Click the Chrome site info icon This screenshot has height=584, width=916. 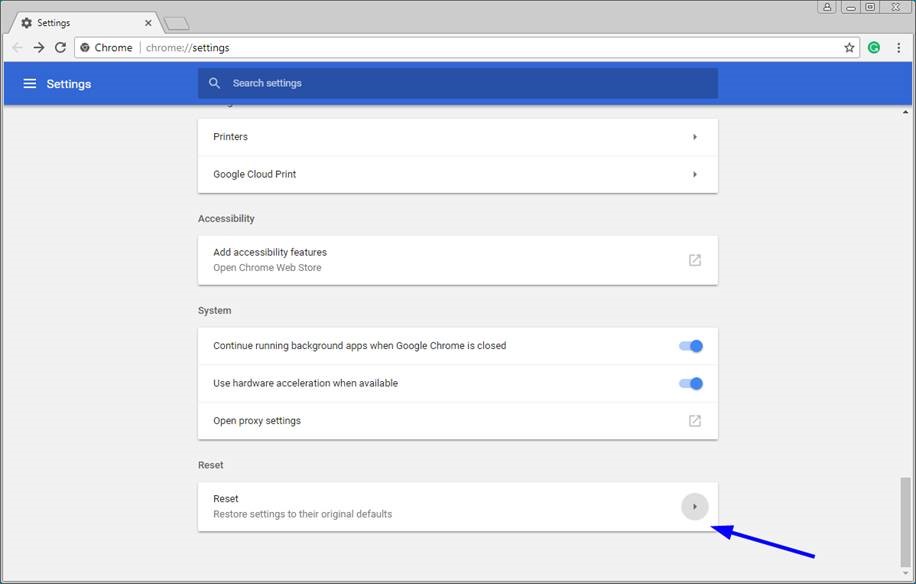point(85,47)
